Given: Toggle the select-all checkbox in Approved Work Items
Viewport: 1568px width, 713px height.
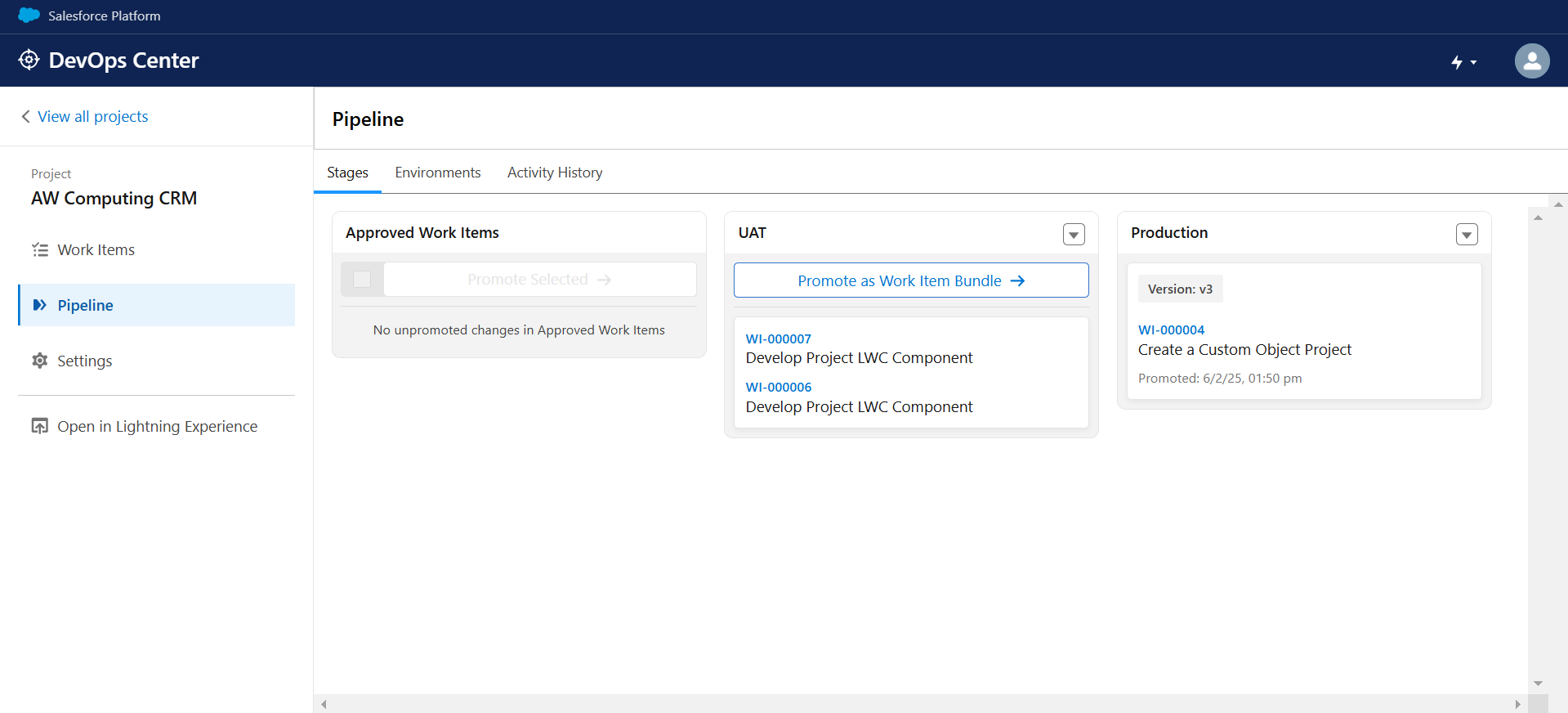Looking at the screenshot, I should coord(362,279).
